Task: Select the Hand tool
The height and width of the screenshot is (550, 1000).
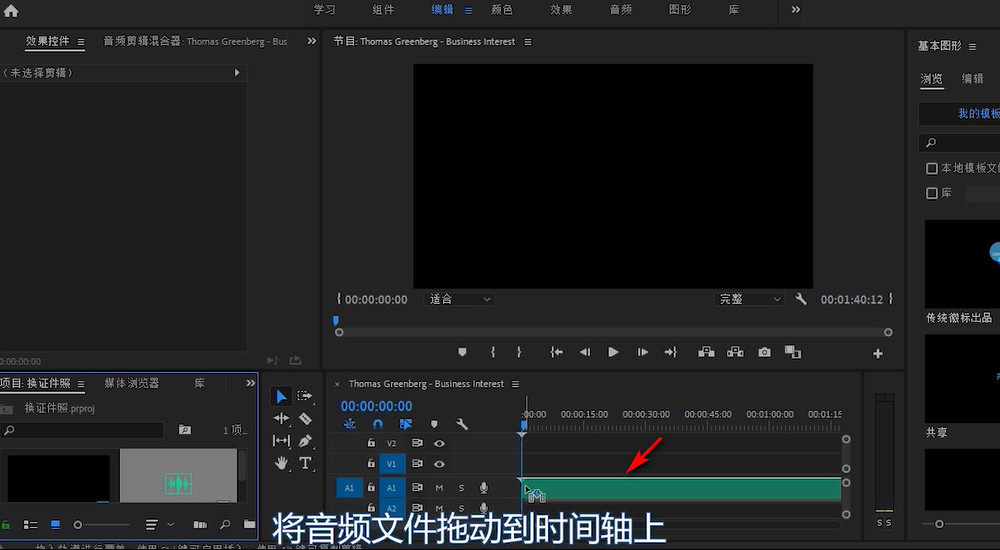Action: click(281, 463)
